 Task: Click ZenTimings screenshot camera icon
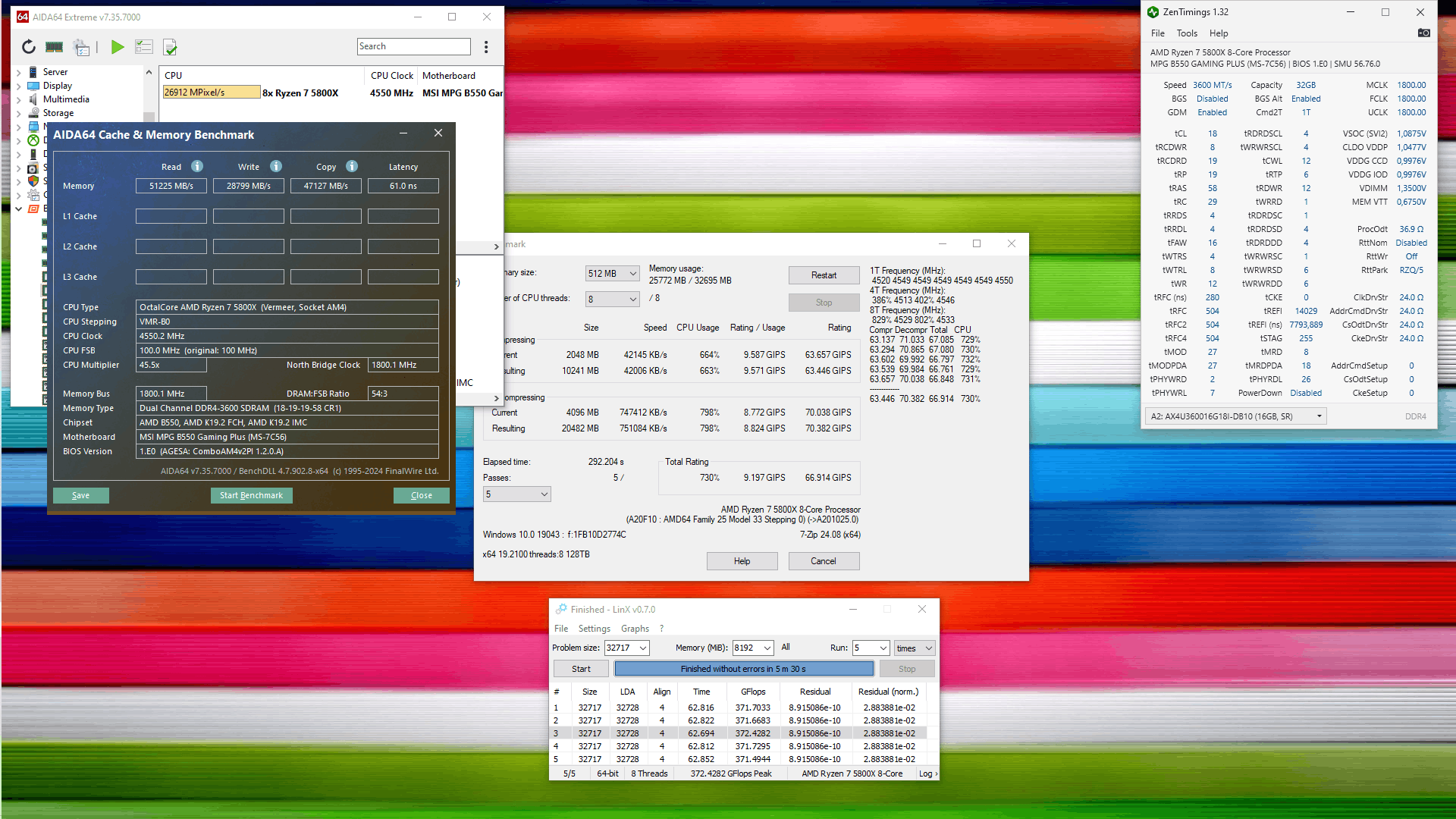tap(1423, 33)
